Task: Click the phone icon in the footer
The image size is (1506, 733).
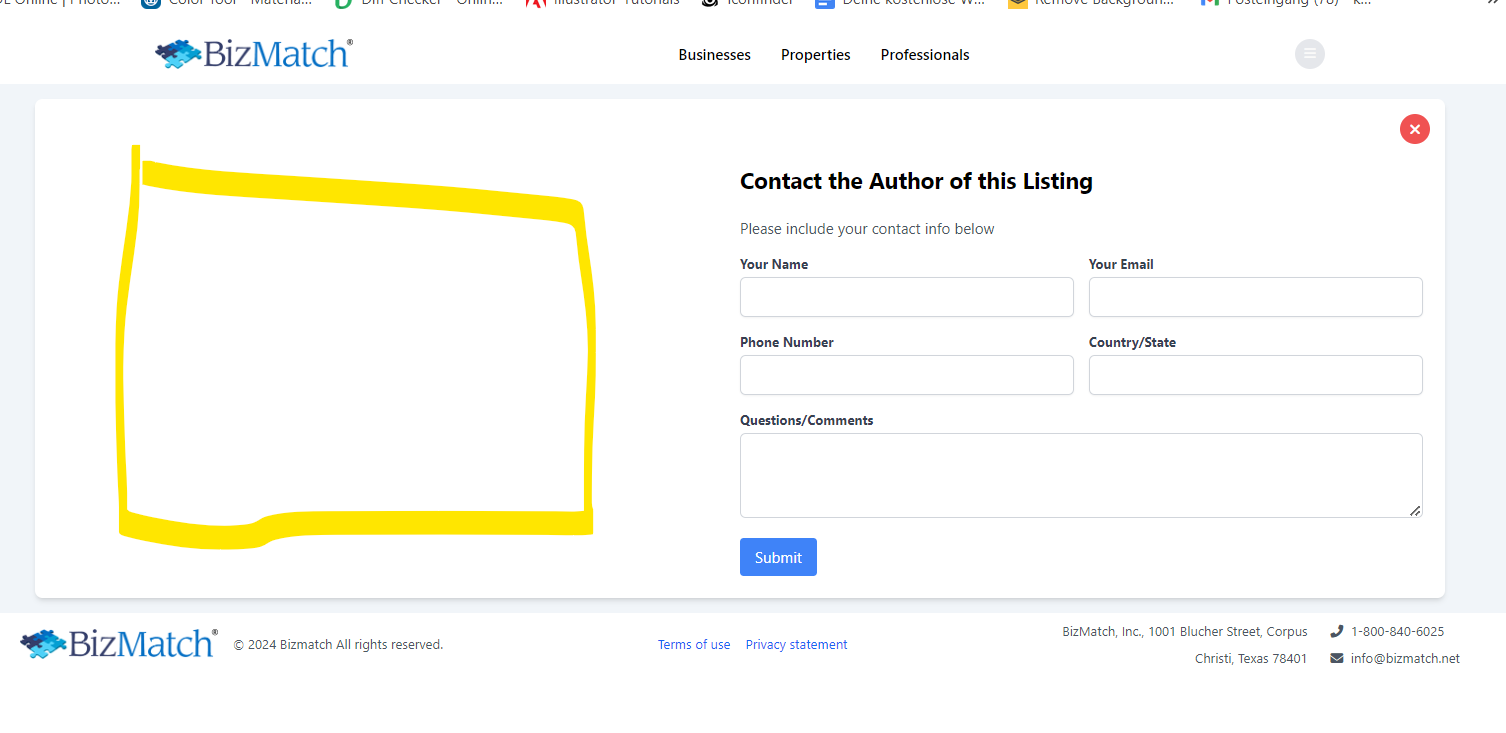Action: (x=1336, y=631)
